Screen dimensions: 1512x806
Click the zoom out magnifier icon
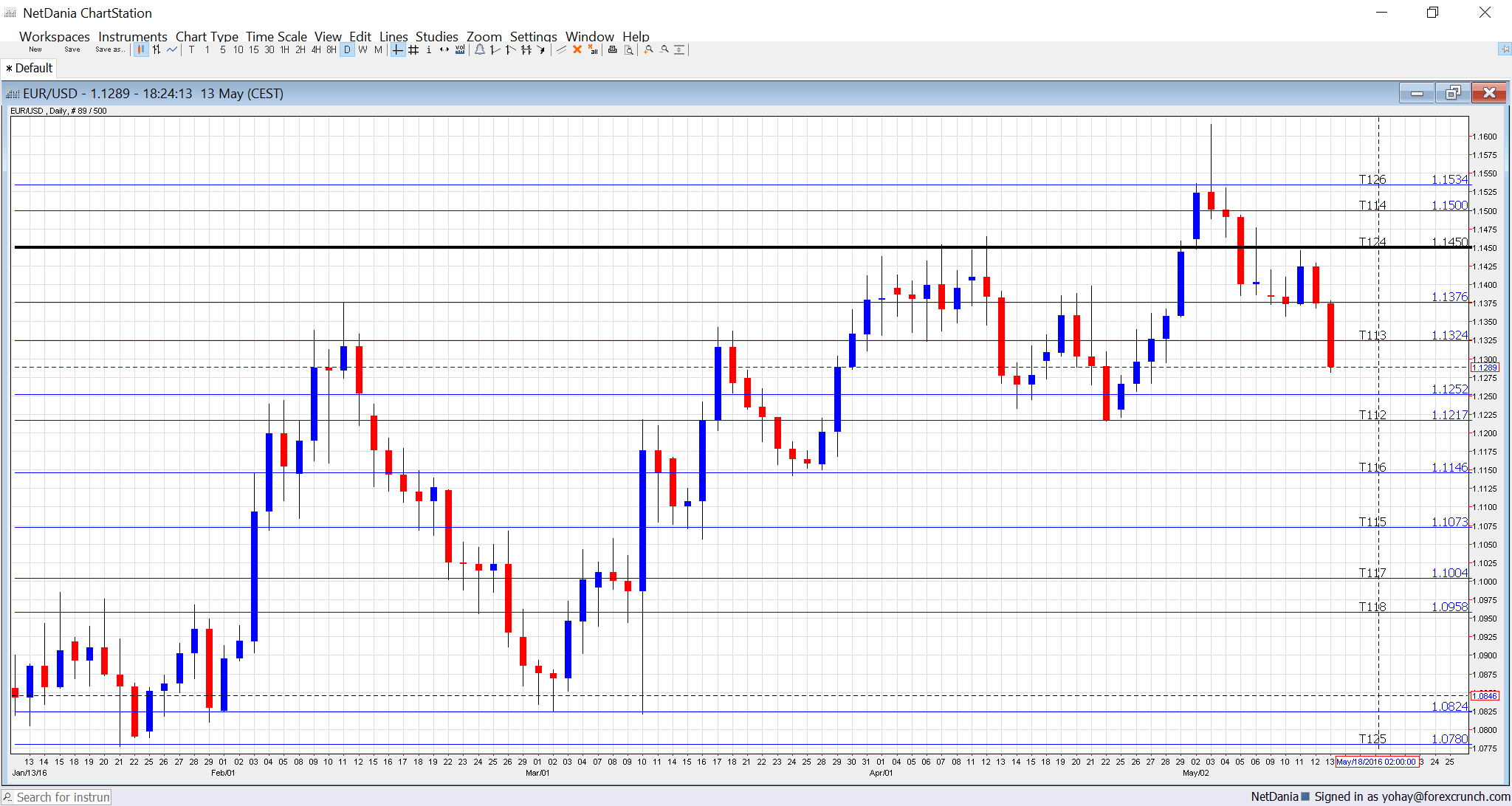tap(664, 49)
